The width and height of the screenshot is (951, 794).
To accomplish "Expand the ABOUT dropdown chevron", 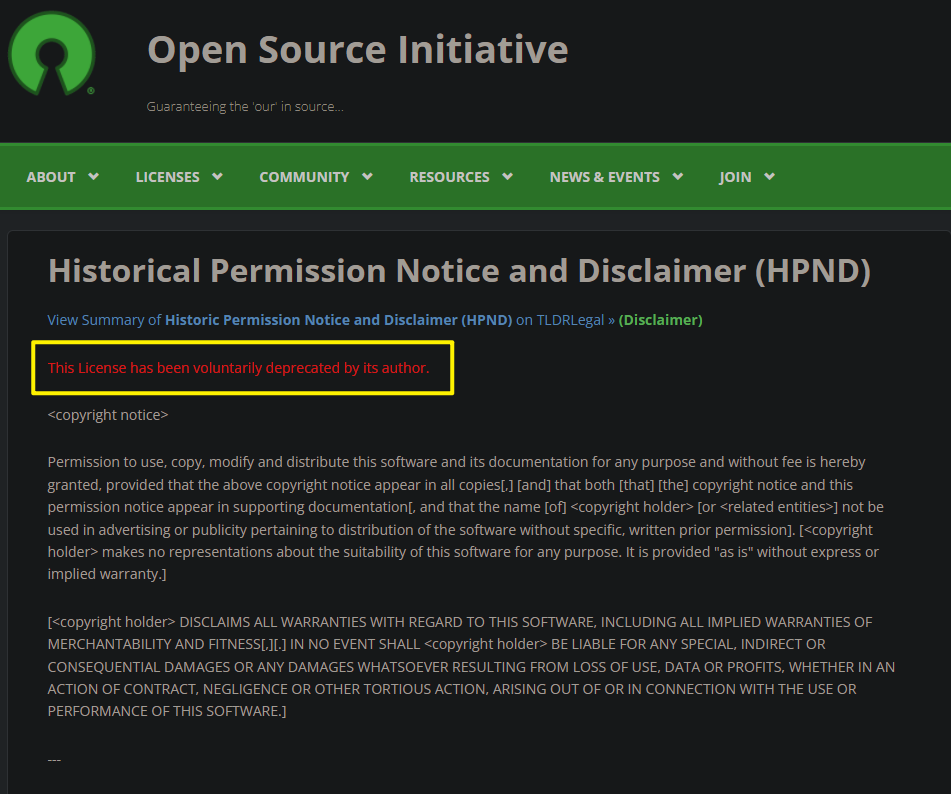I will pyautogui.click(x=94, y=176).
